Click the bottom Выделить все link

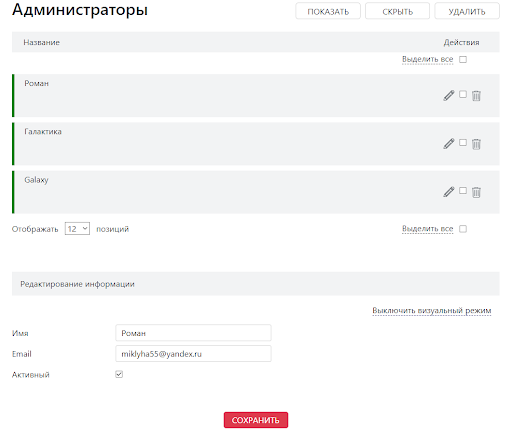pyautogui.click(x=427, y=229)
